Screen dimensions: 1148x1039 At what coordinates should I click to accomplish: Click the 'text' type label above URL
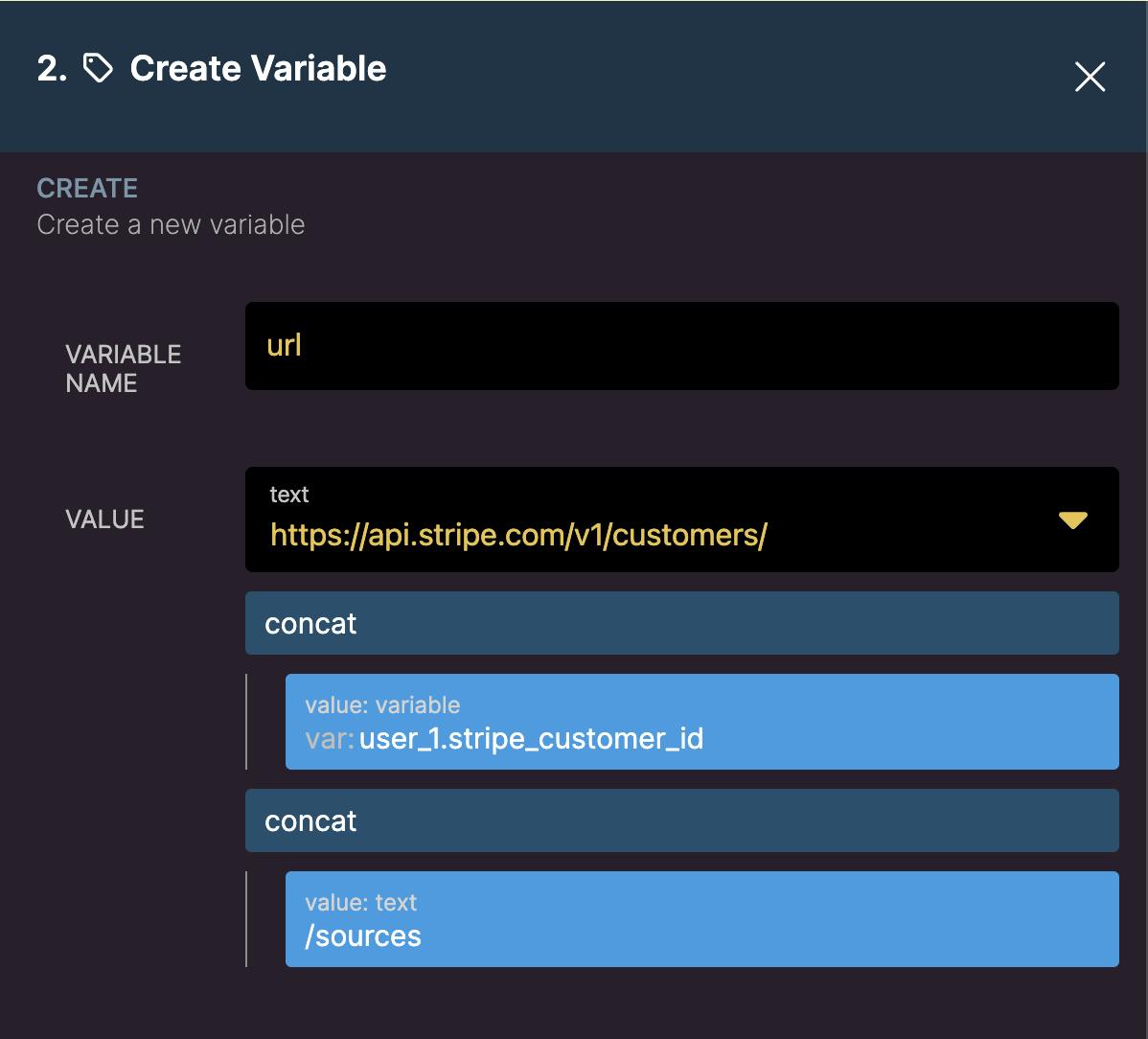click(x=289, y=495)
